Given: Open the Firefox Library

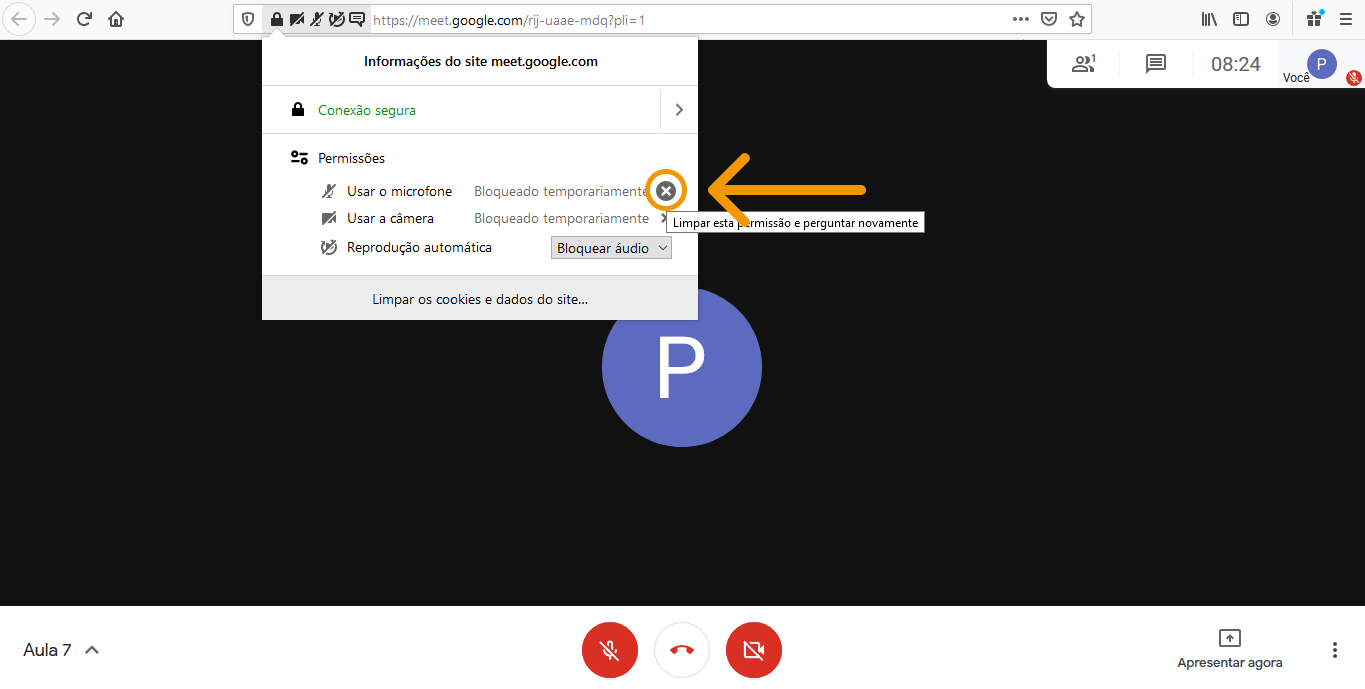Looking at the screenshot, I should pos(1209,19).
